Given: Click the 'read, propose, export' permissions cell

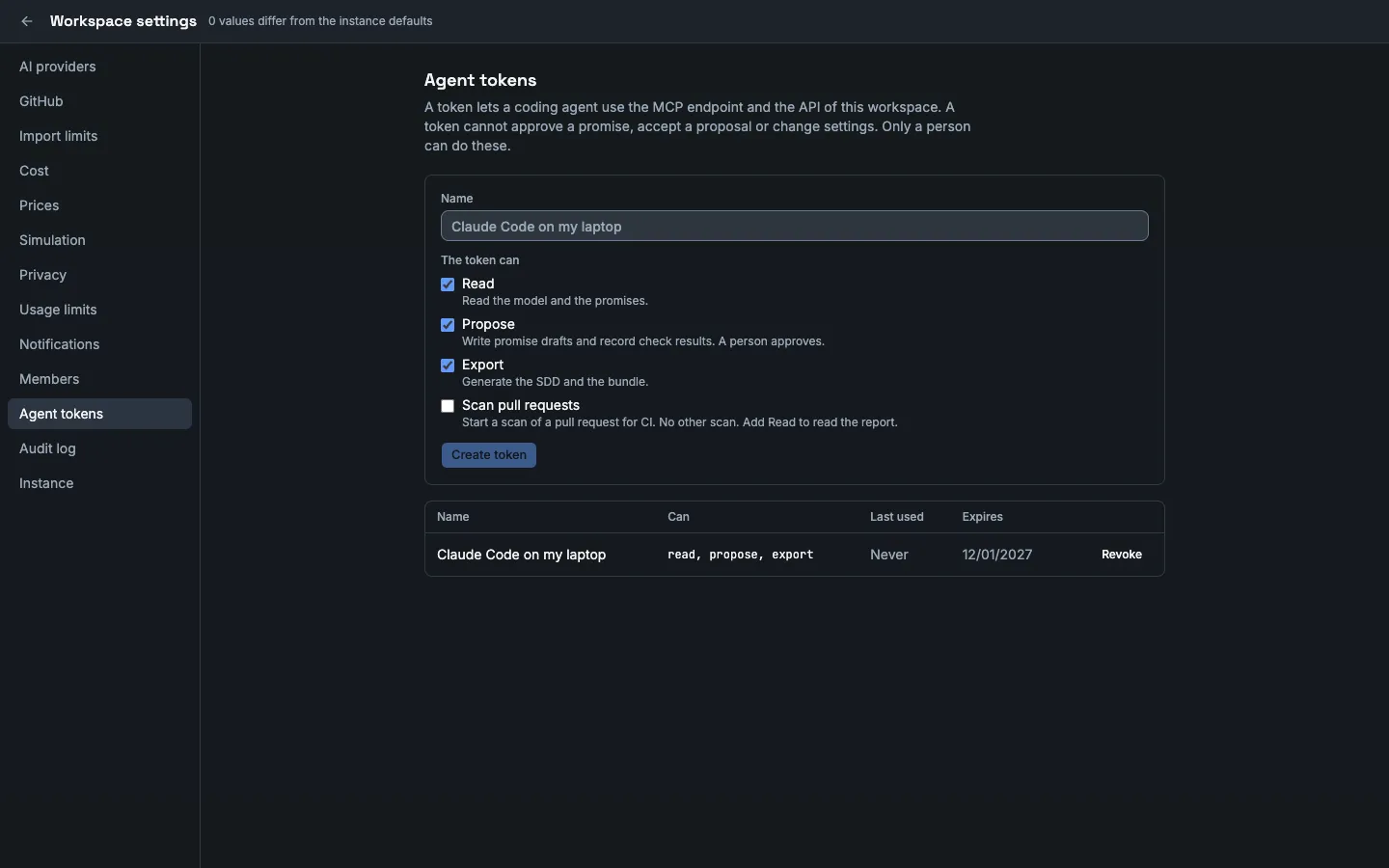Looking at the screenshot, I should 741,555.
